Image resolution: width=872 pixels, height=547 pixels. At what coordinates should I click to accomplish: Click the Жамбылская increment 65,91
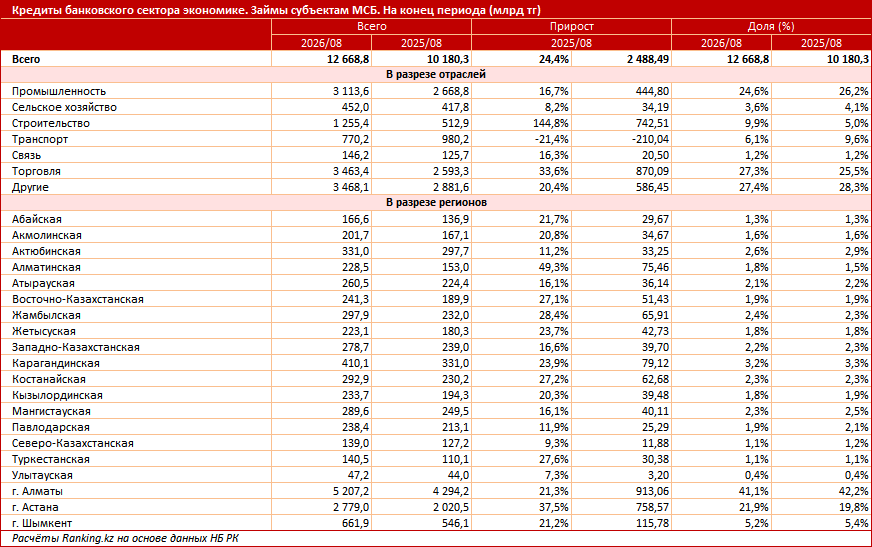point(655,316)
